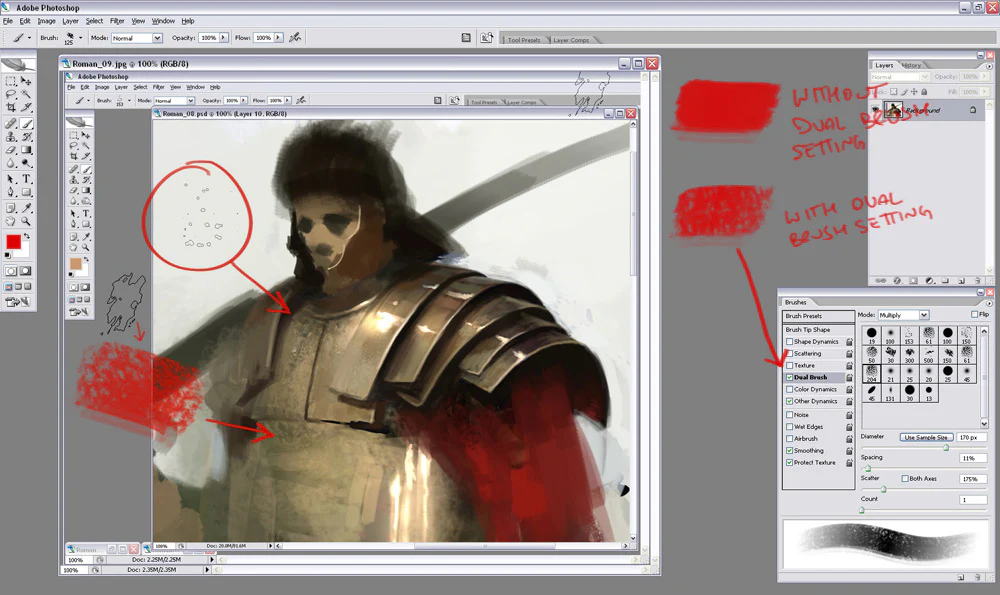Uncheck the Other Dynamics checkbox
This screenshot has width=1000, height=595.
[790, 401]
